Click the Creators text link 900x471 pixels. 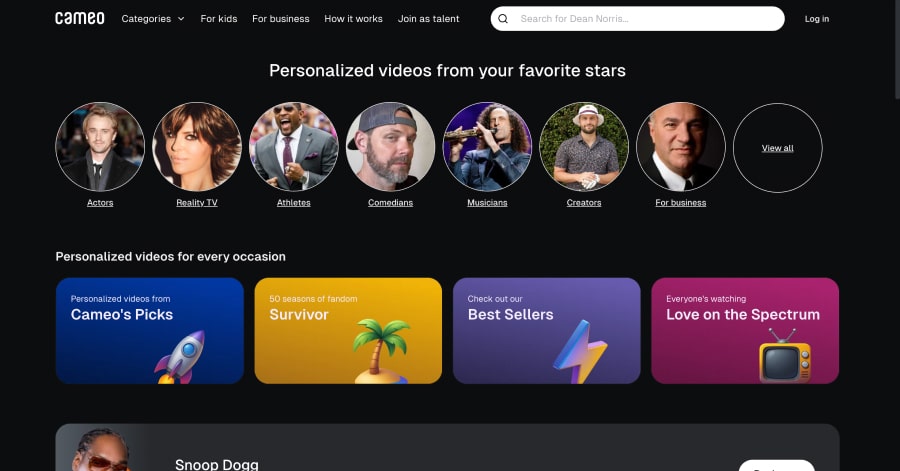[584, 203]
